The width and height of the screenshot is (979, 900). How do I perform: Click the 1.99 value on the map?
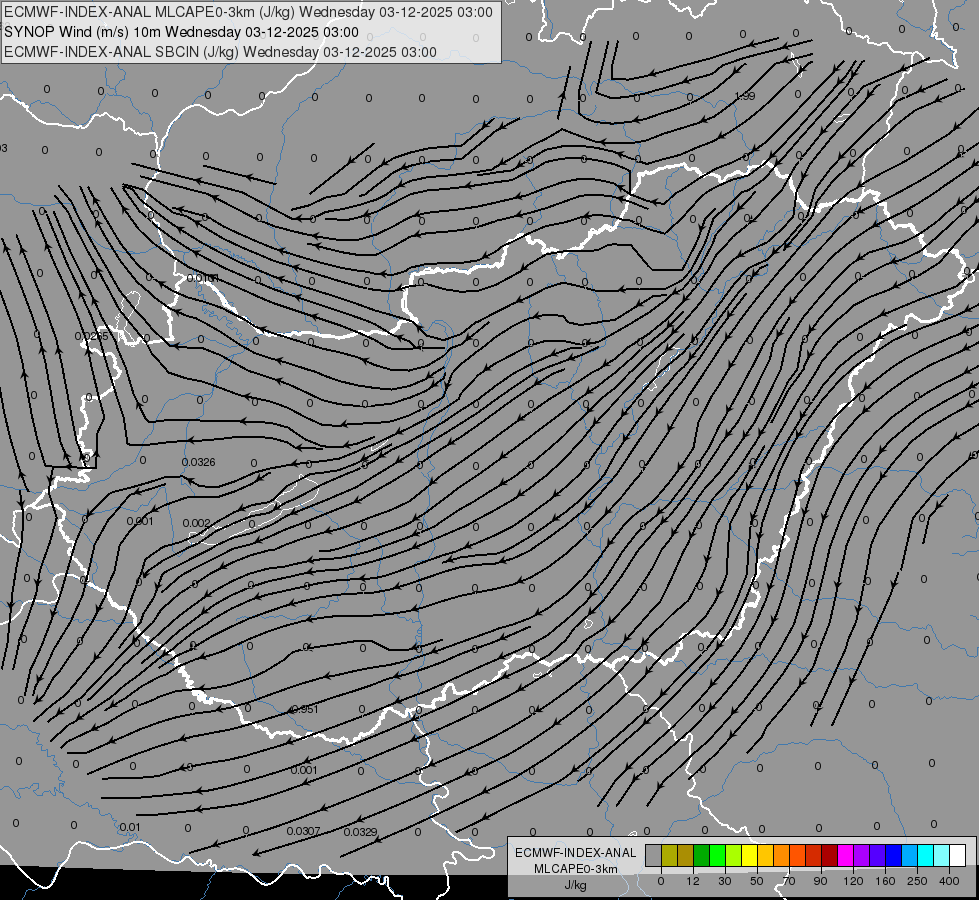tap(745, 96)
